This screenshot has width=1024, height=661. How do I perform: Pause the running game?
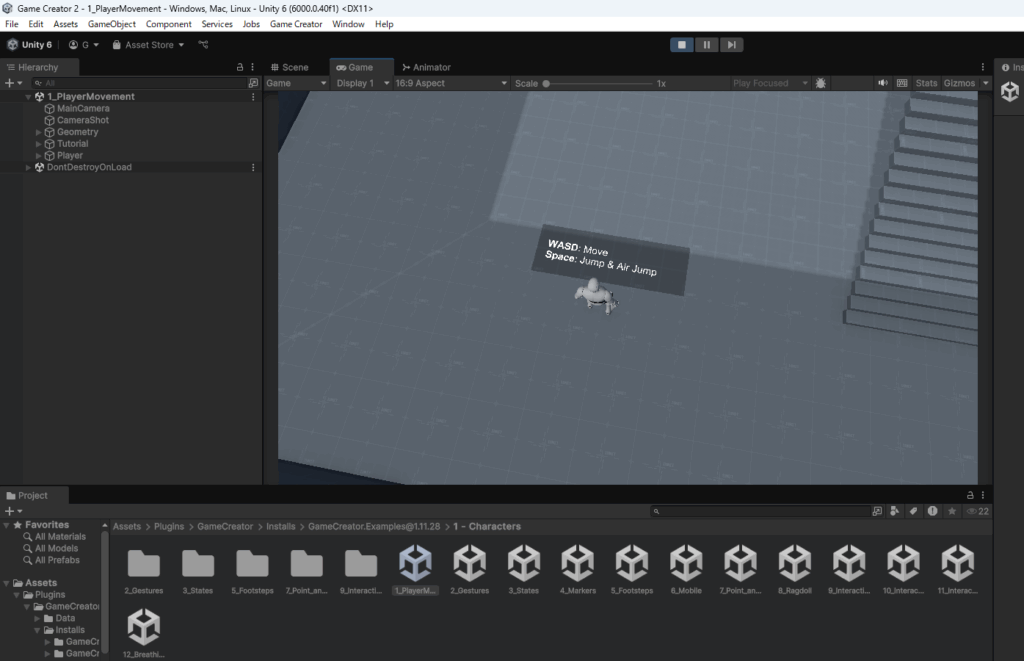tap(707, 44)
